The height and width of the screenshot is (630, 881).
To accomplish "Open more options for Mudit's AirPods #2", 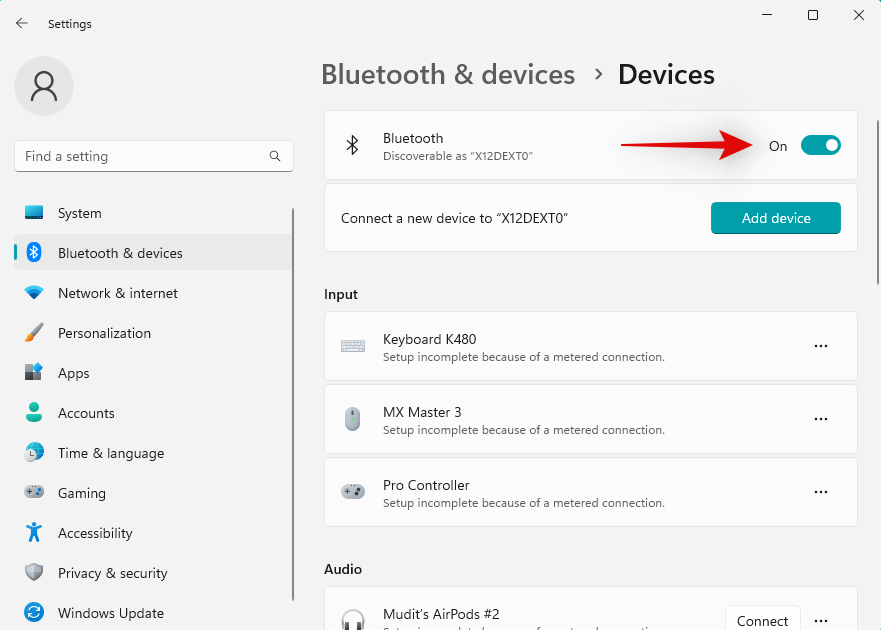I will pos(821,621).
